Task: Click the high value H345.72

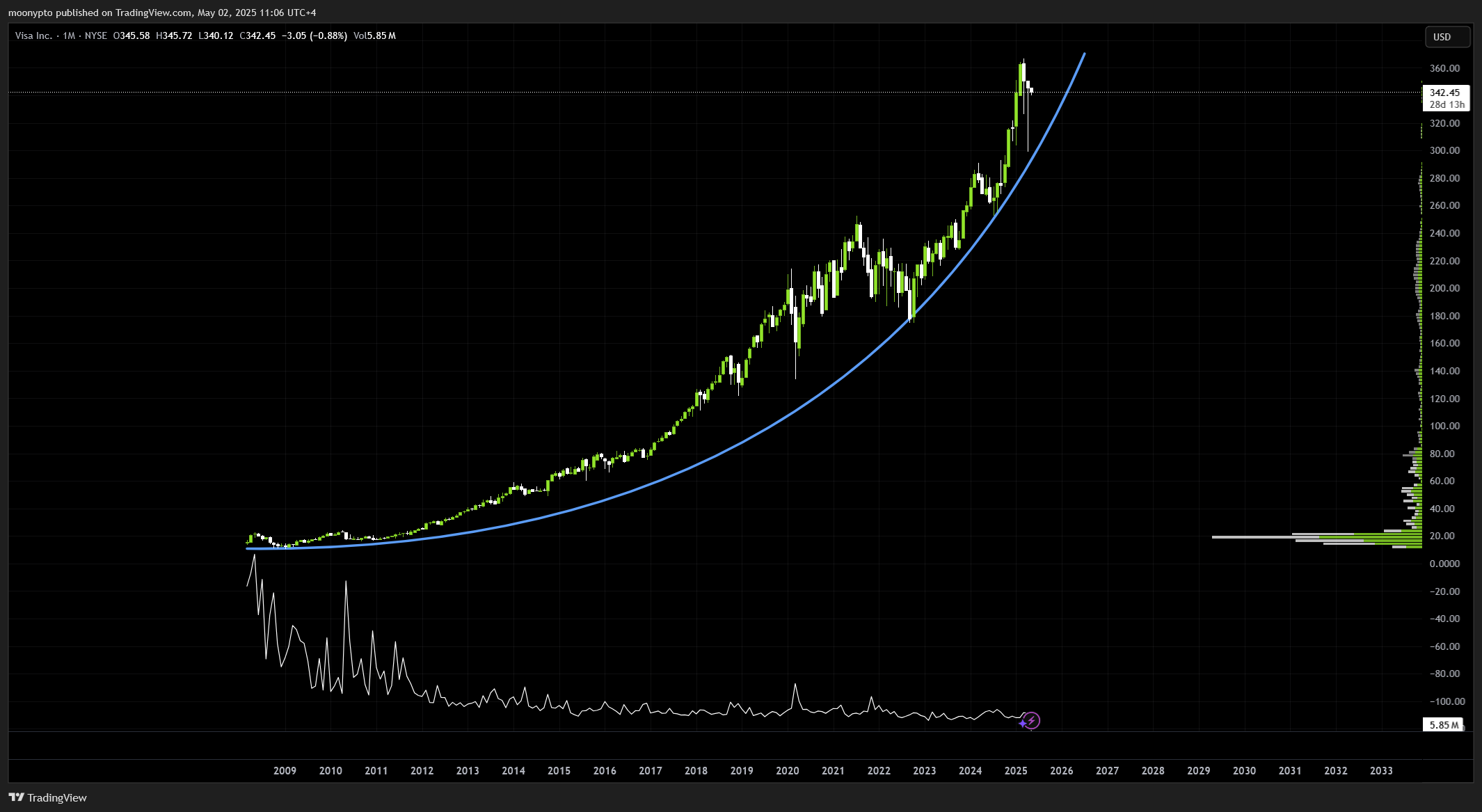Action: 174,35
